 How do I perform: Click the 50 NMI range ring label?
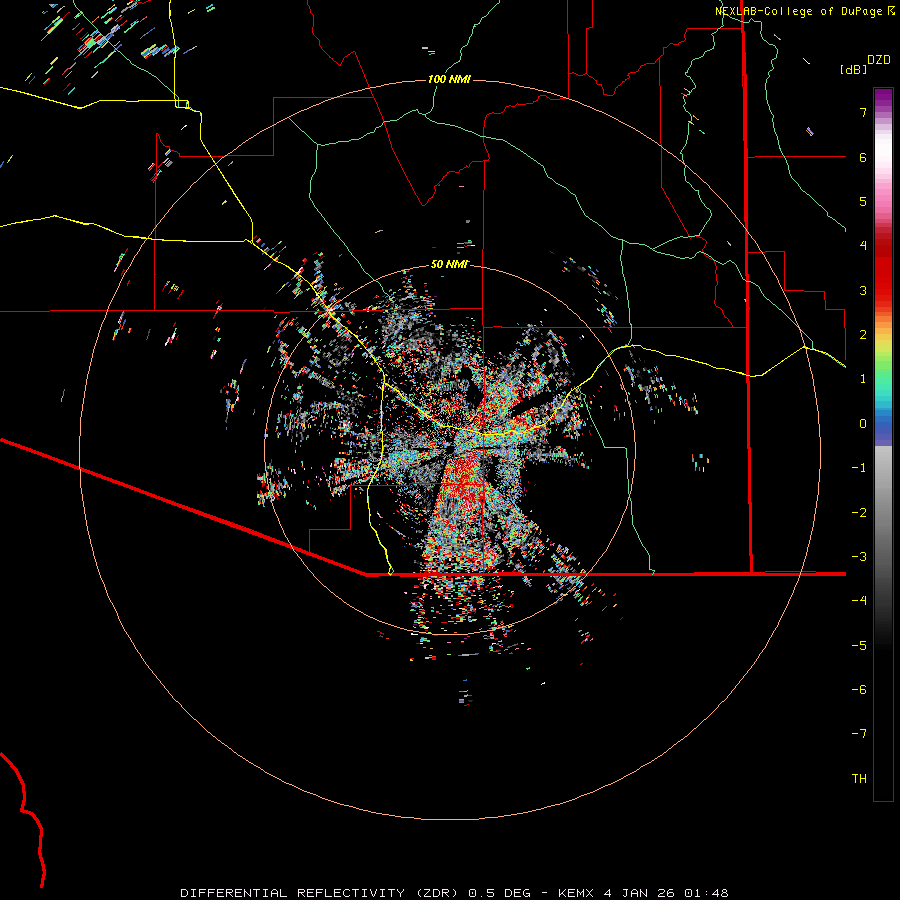[x=449, y=264]
